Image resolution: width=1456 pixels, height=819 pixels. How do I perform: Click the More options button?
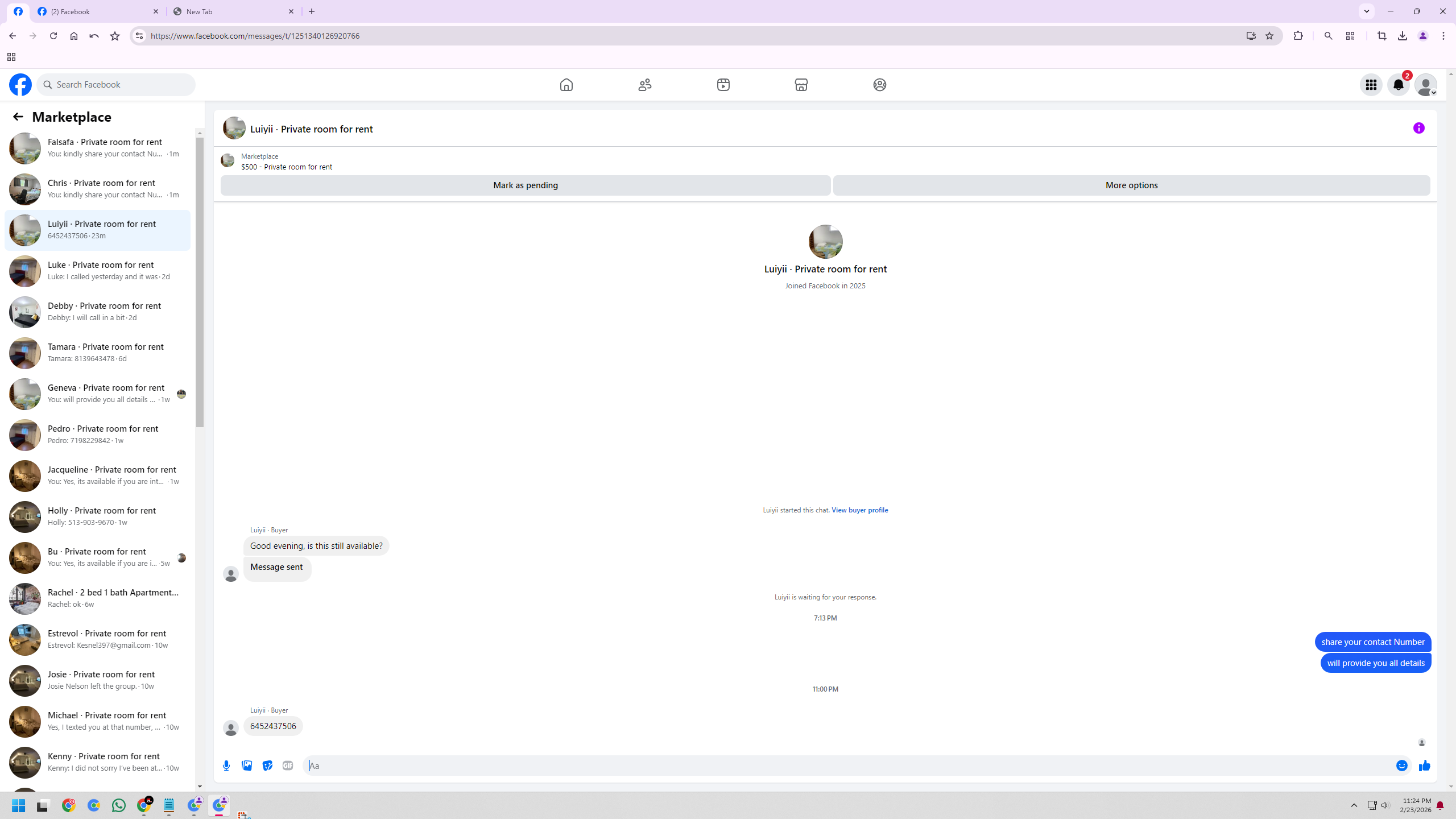pos(1131,185)
